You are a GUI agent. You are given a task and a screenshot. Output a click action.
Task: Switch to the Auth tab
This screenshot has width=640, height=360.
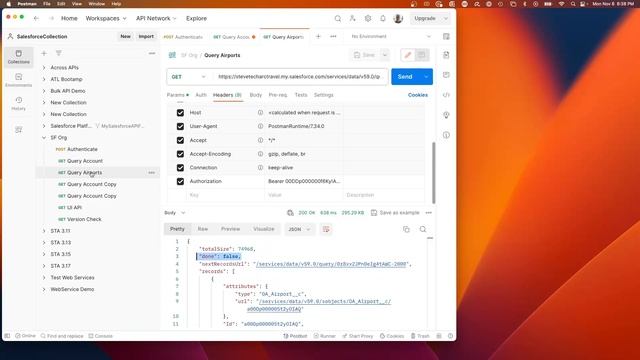pos(201,95)
